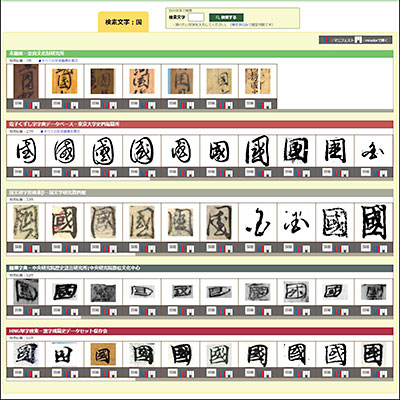Open the gray 国文研字形検索 section header
Viewport: 400px width, 400px height.
click(x=200, y=193)
